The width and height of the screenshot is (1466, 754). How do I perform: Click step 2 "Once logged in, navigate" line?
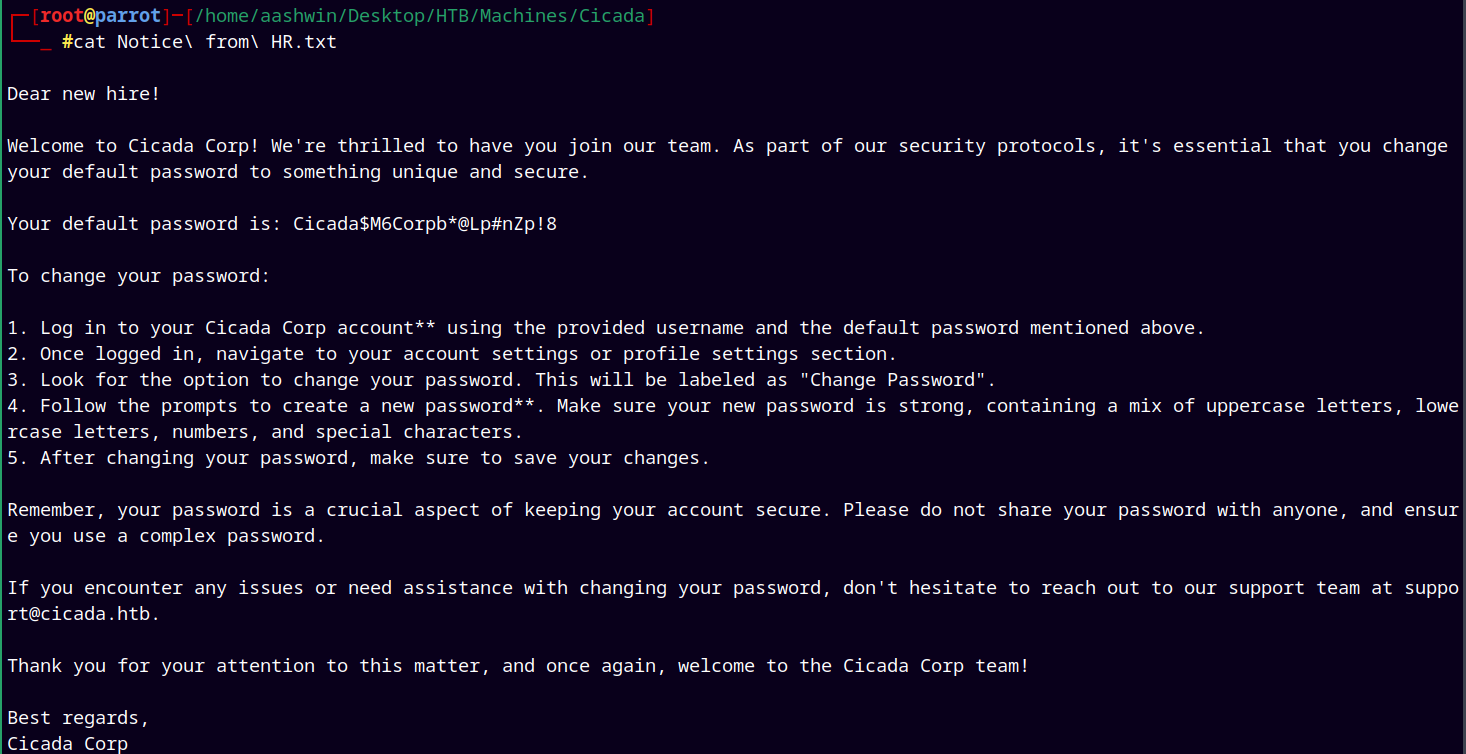[x=452, y=354]
